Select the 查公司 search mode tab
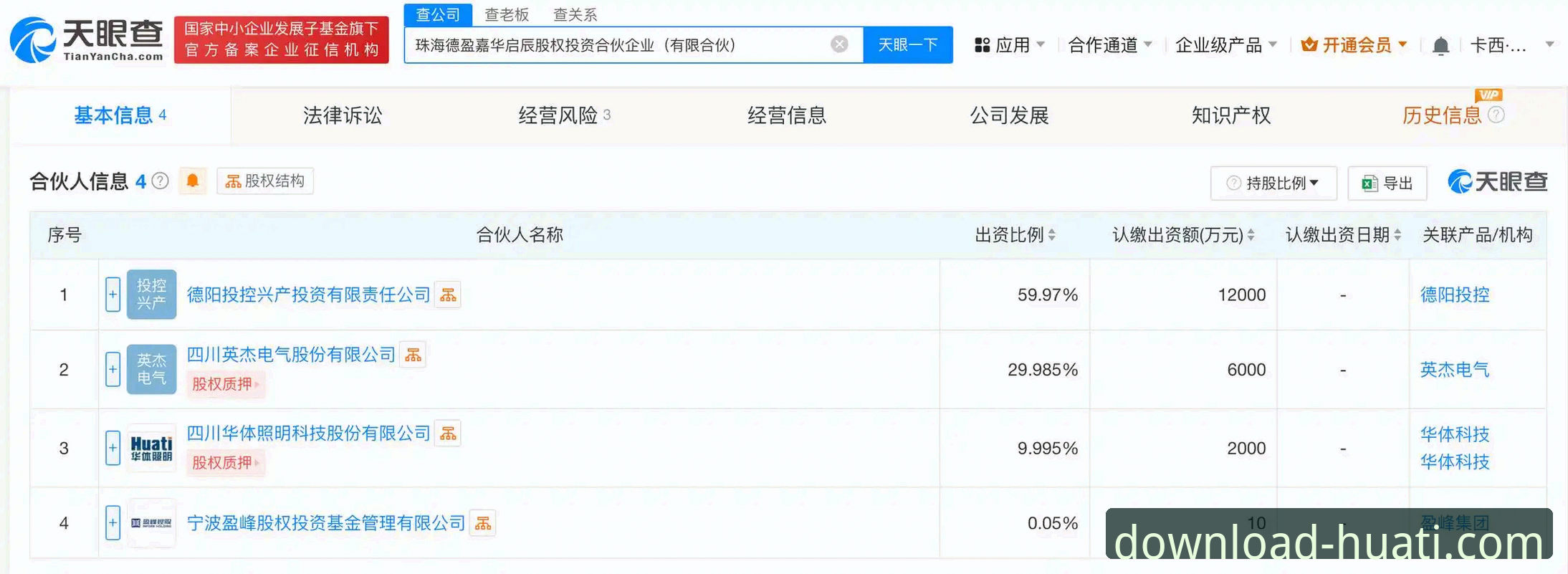The width and height of the screenshot is (1568, 574). click(x=438, y=14)
